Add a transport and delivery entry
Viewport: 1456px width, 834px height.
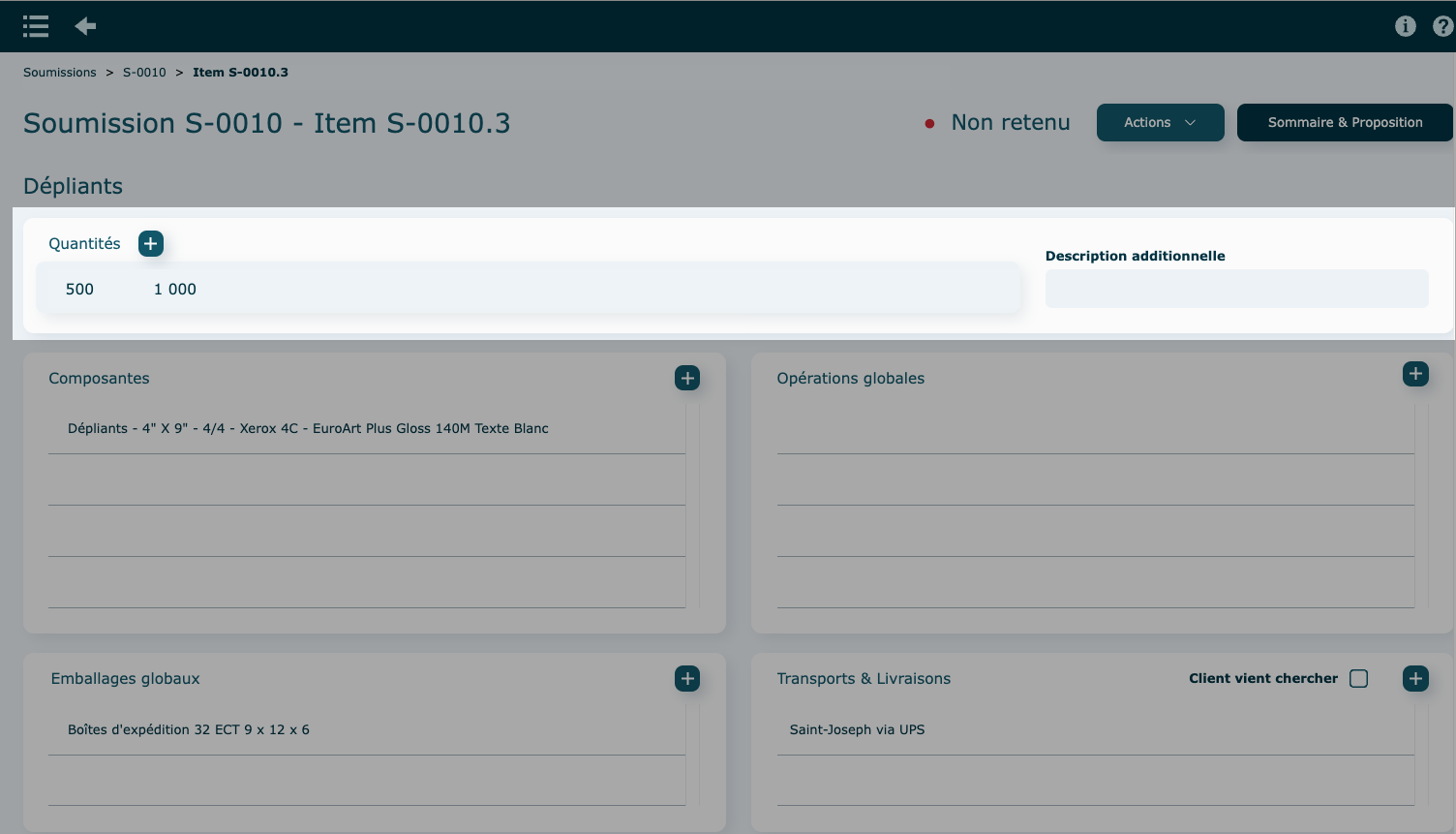[1414, 679]
